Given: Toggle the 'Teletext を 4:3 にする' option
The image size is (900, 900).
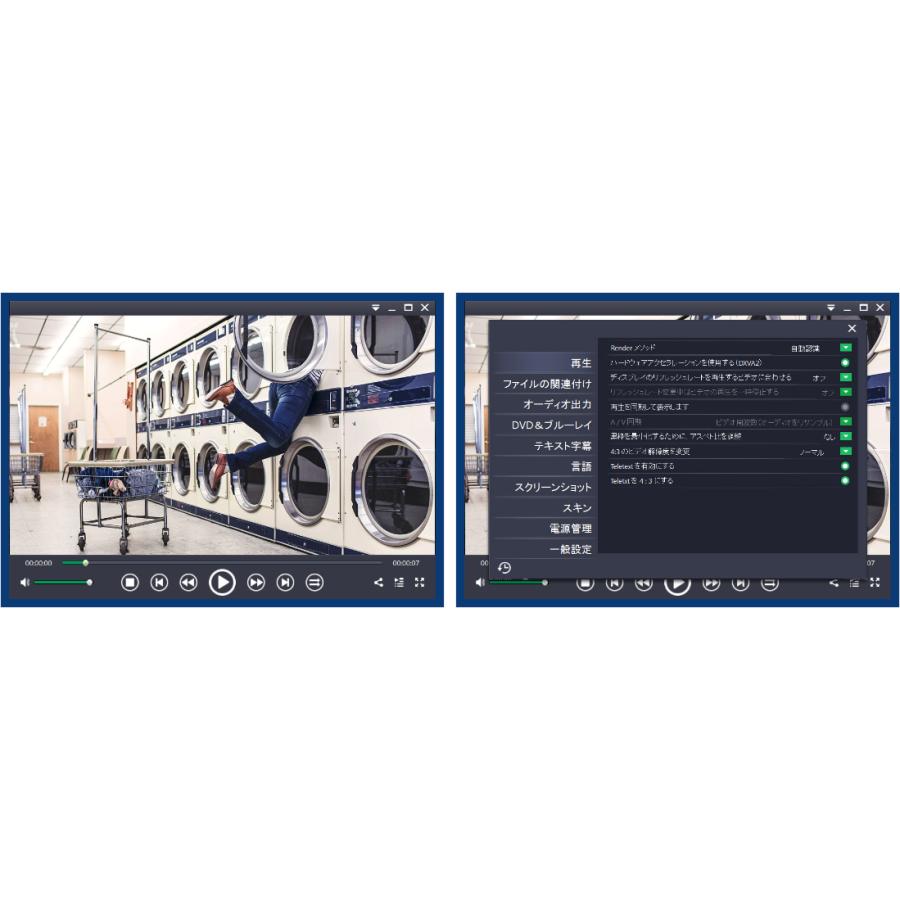Looking at the screenshot, I should [x=845, y=481].
